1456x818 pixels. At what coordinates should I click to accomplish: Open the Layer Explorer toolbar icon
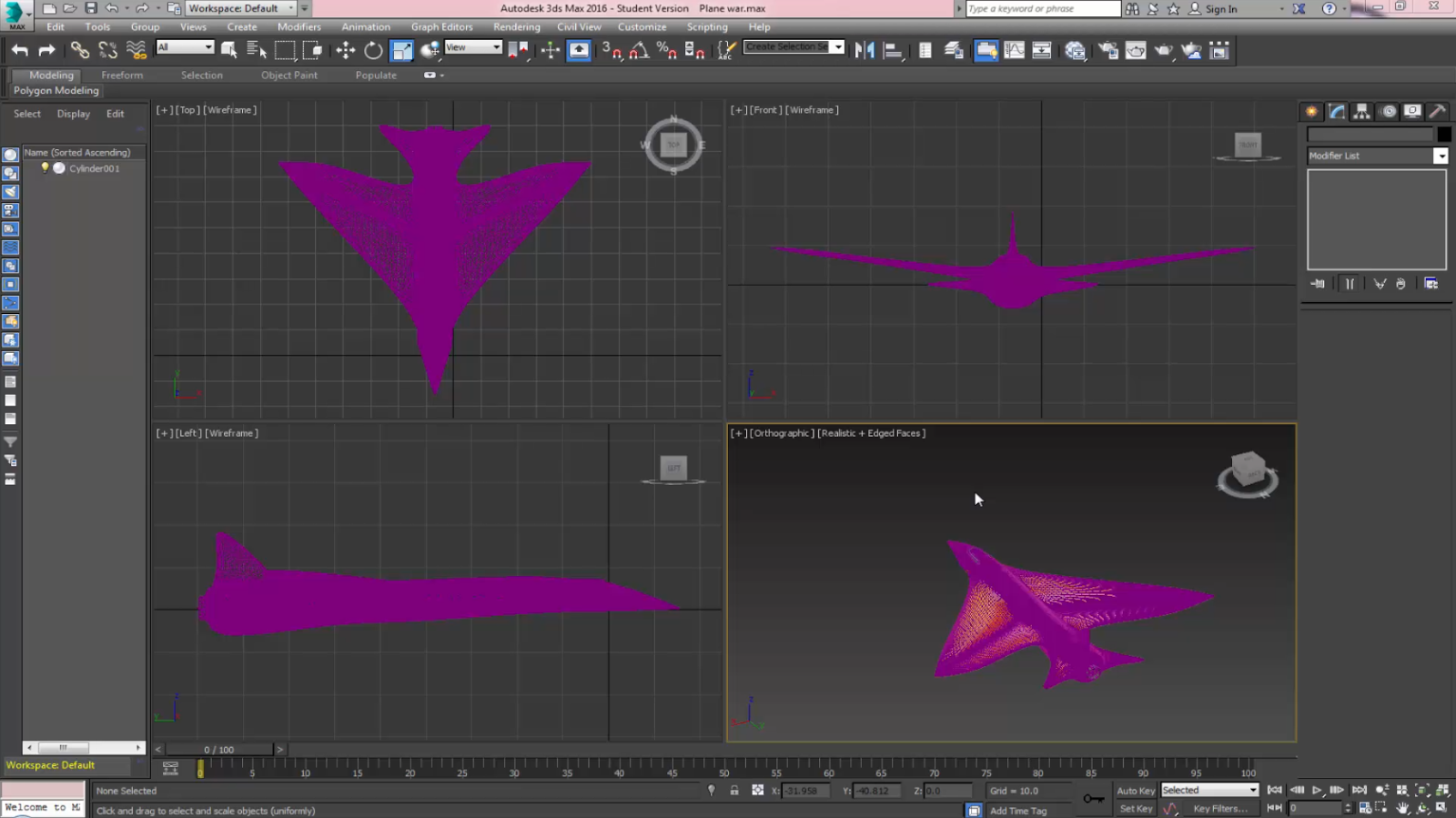(953, 50)
